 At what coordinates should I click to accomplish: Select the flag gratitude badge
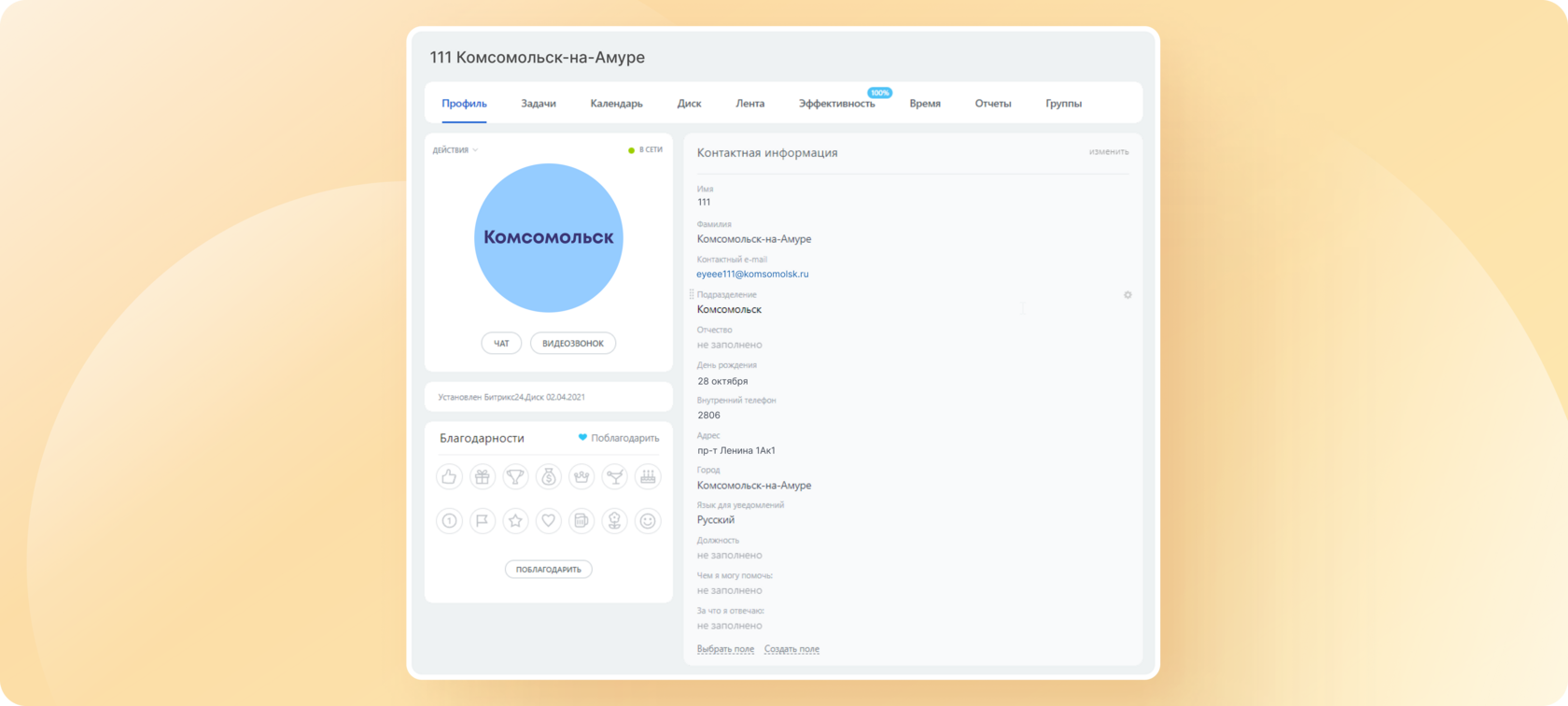(x=483, y=521)
